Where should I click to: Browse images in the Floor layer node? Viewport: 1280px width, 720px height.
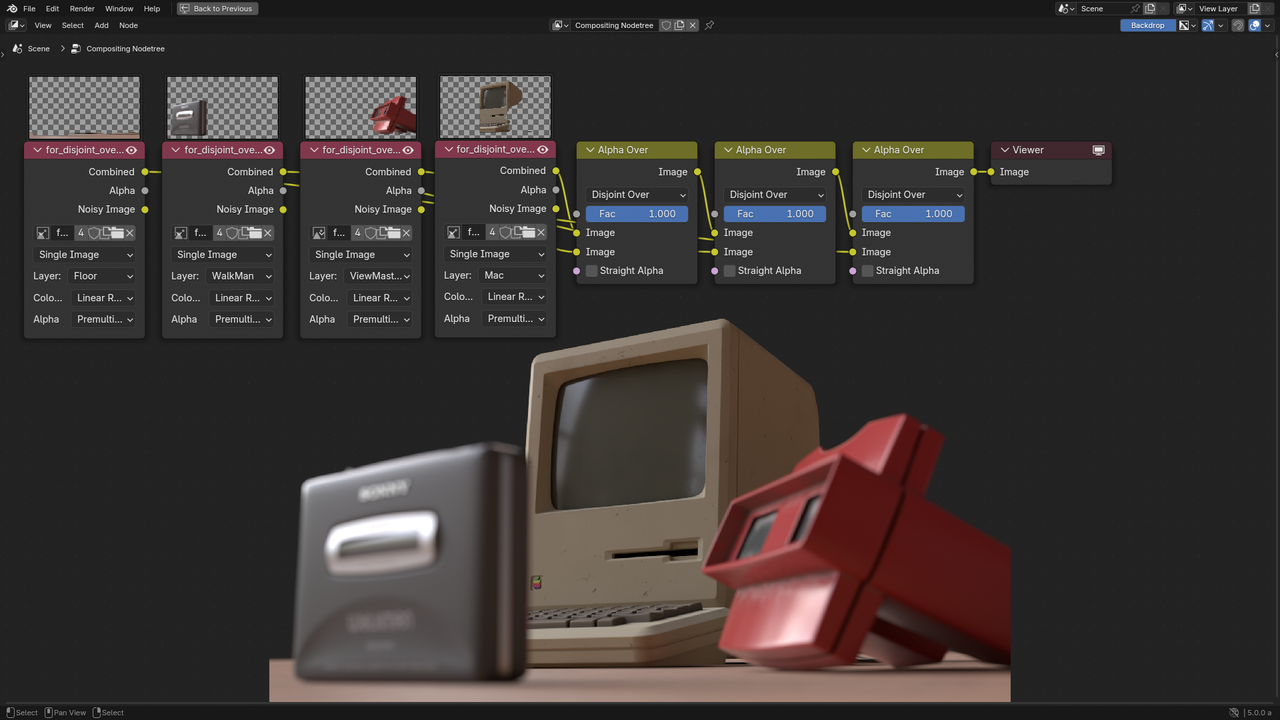point(42,233)
